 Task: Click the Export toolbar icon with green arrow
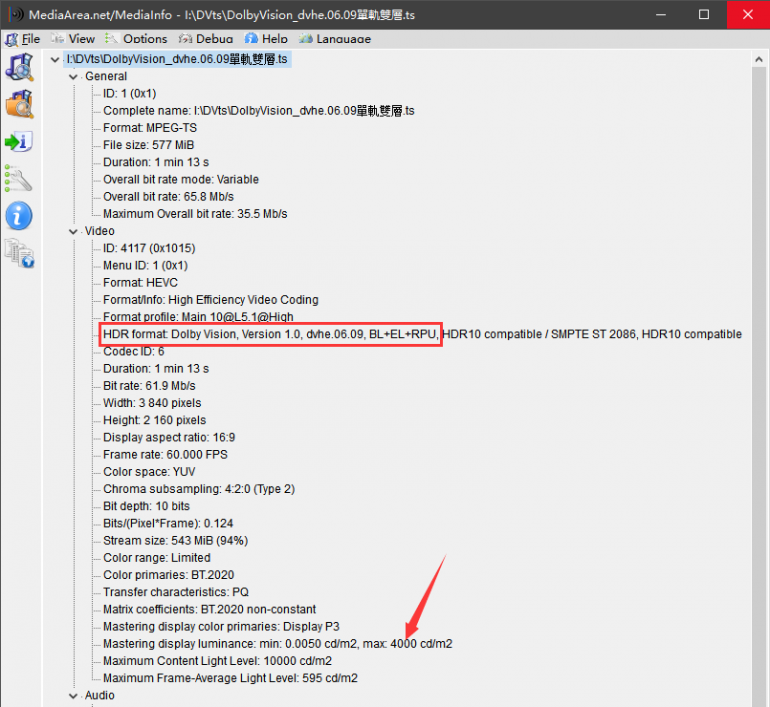coord(19,142)
